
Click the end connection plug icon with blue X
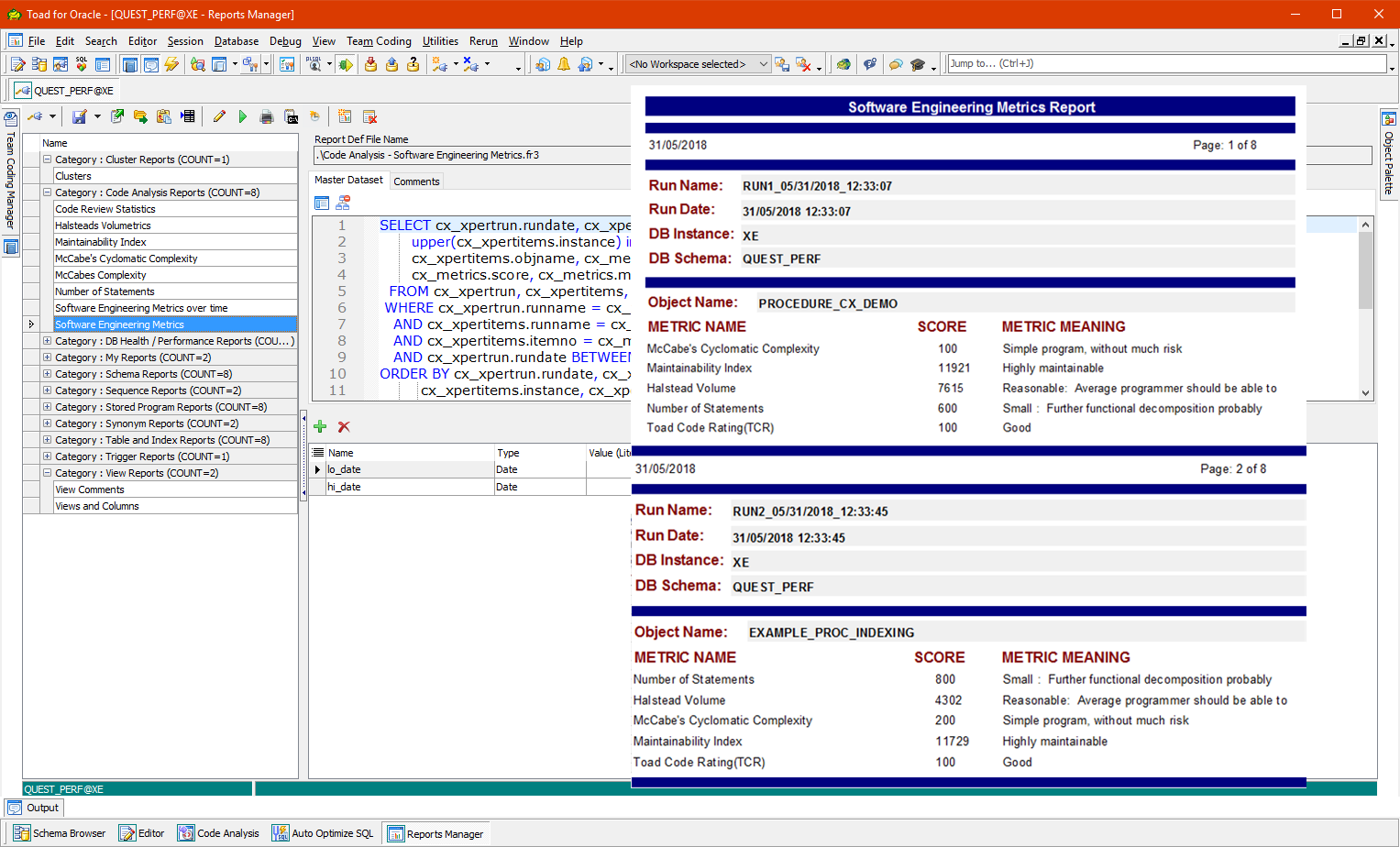(x=471, y=64)
